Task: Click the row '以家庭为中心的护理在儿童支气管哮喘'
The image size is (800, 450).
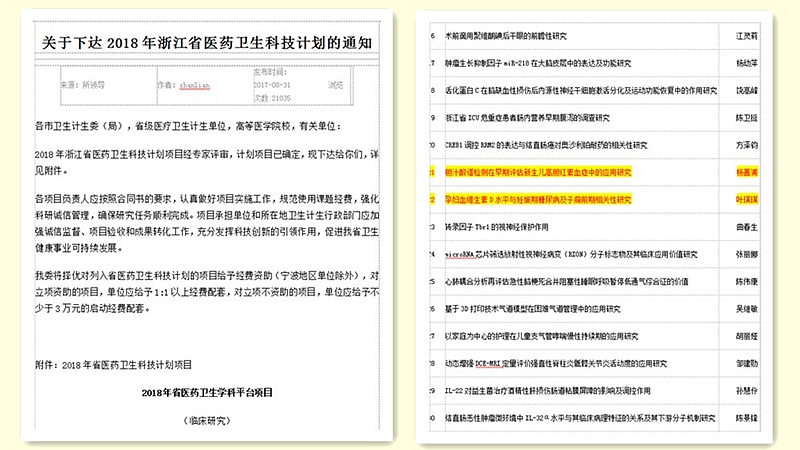Action: [x=541, y=336]
